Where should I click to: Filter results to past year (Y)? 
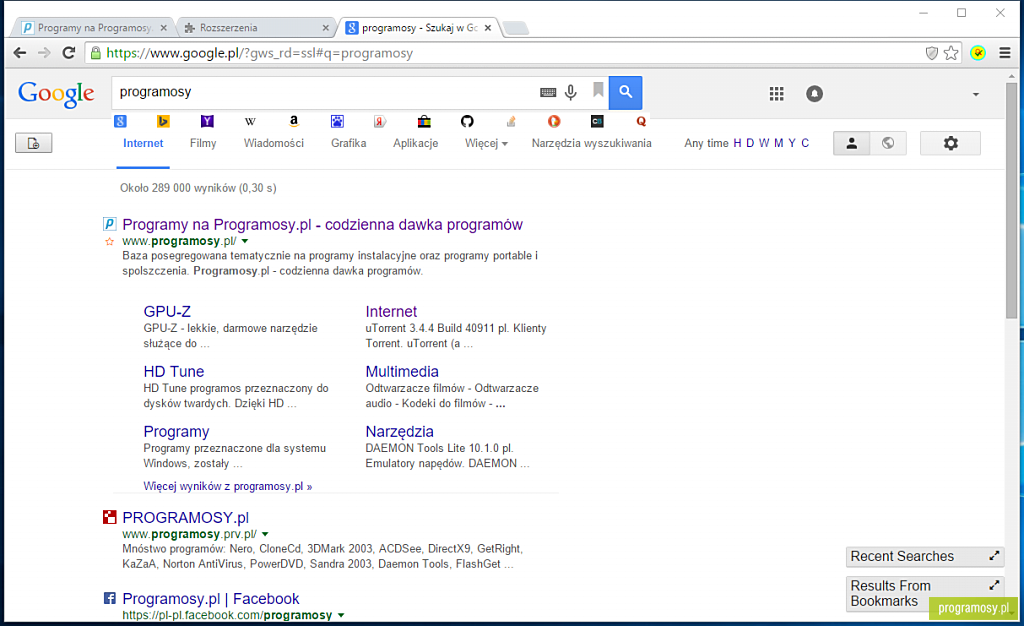click(792, 143)
